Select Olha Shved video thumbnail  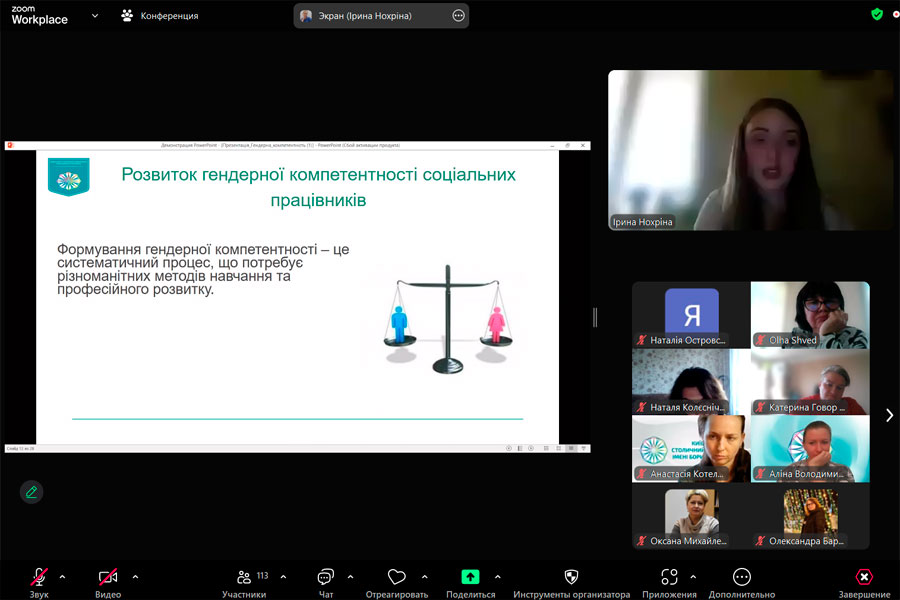point(810,315)
